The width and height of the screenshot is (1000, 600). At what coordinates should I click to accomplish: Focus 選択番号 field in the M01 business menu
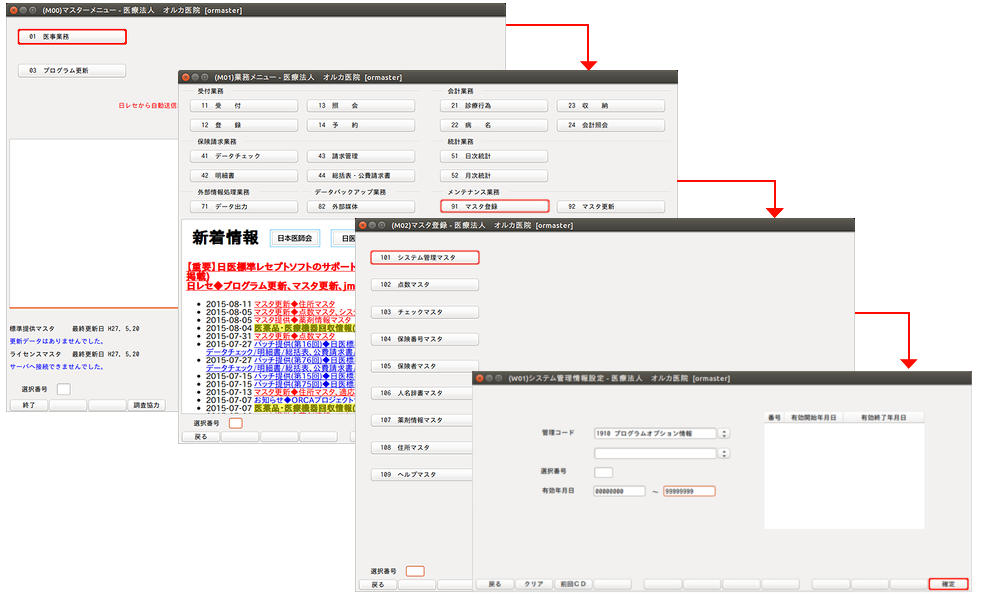[235, 423]
